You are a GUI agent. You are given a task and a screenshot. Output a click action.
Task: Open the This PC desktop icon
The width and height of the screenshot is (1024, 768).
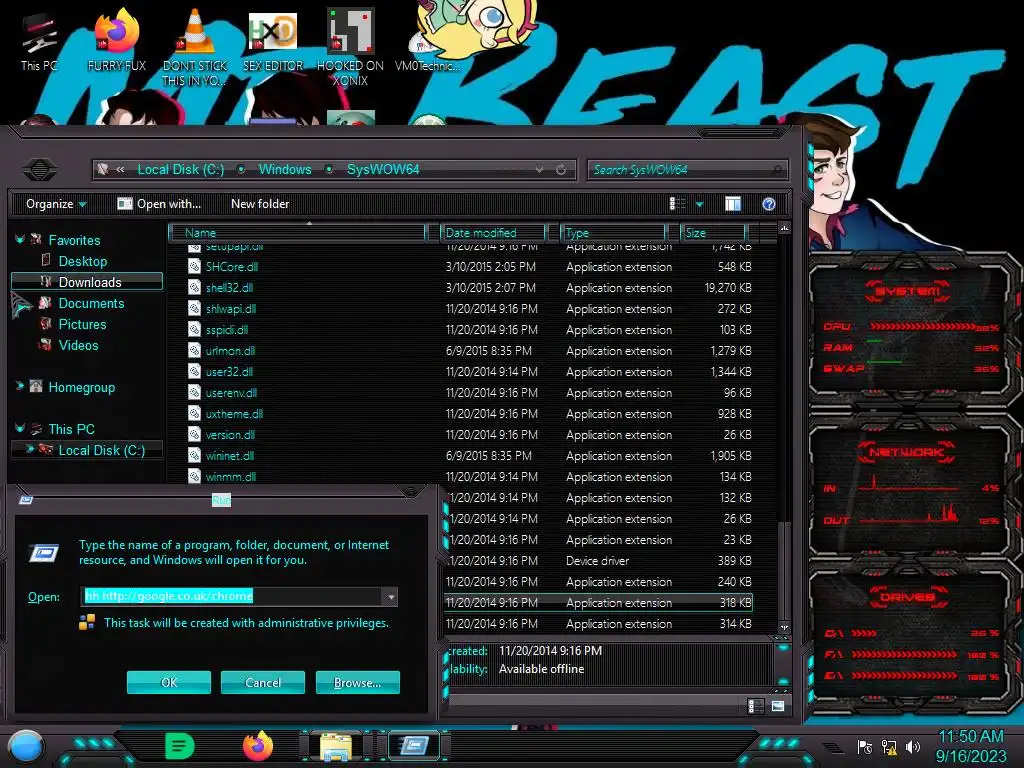click(x=39, y=42)
